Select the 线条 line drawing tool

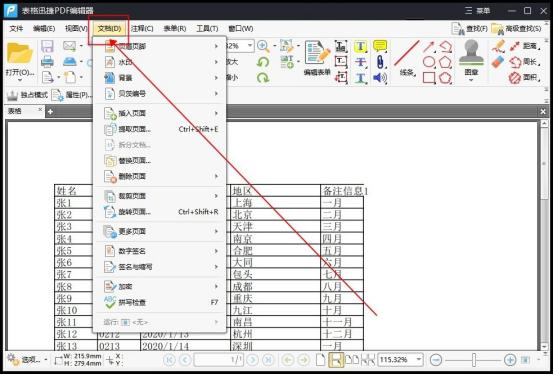tap(407, 58)
